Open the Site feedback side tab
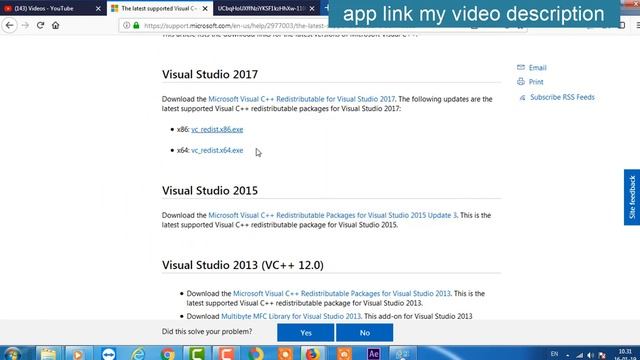The width and height of the screenshot is (640, 360). tap(632, 197)
